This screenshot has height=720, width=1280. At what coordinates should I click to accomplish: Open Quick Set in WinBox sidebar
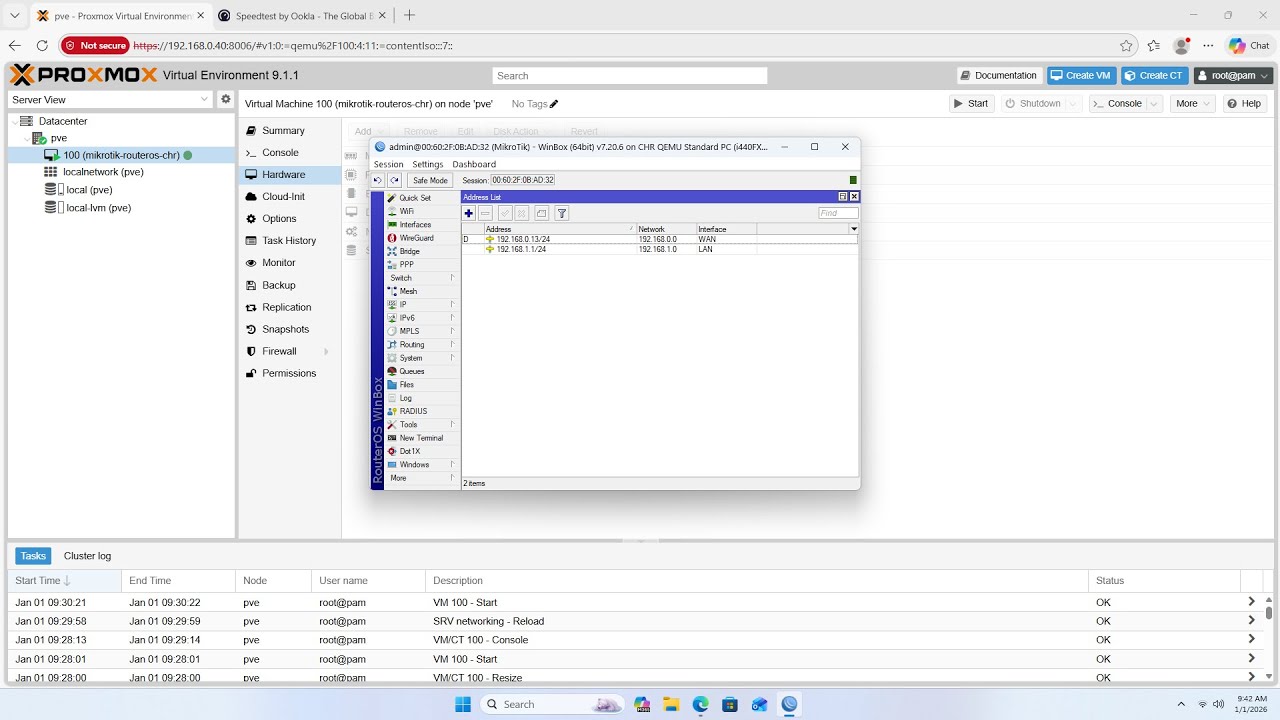click(415, 198)
